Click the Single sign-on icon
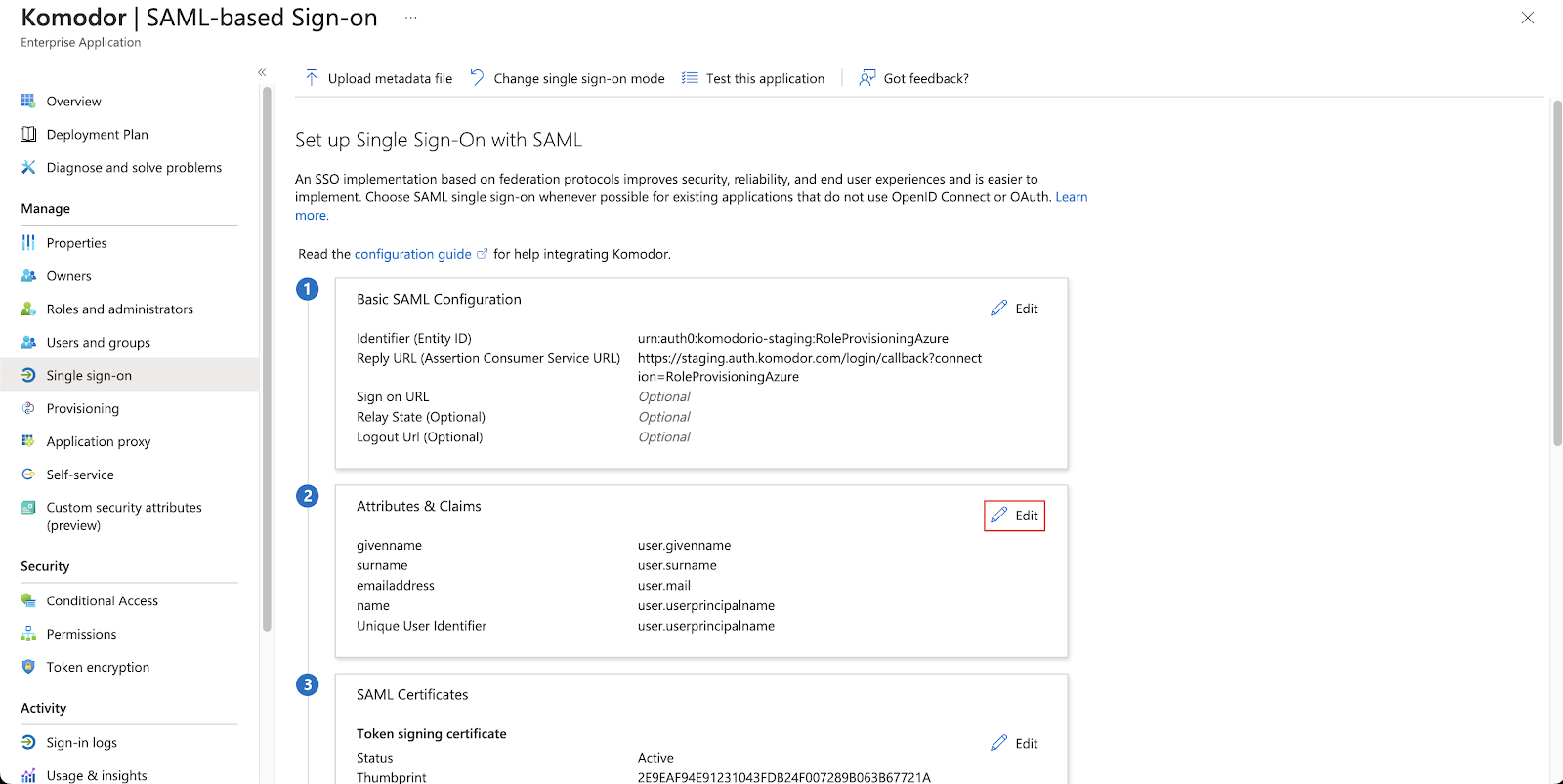This screenshot has width=1563, height=784. pos(28,375)
